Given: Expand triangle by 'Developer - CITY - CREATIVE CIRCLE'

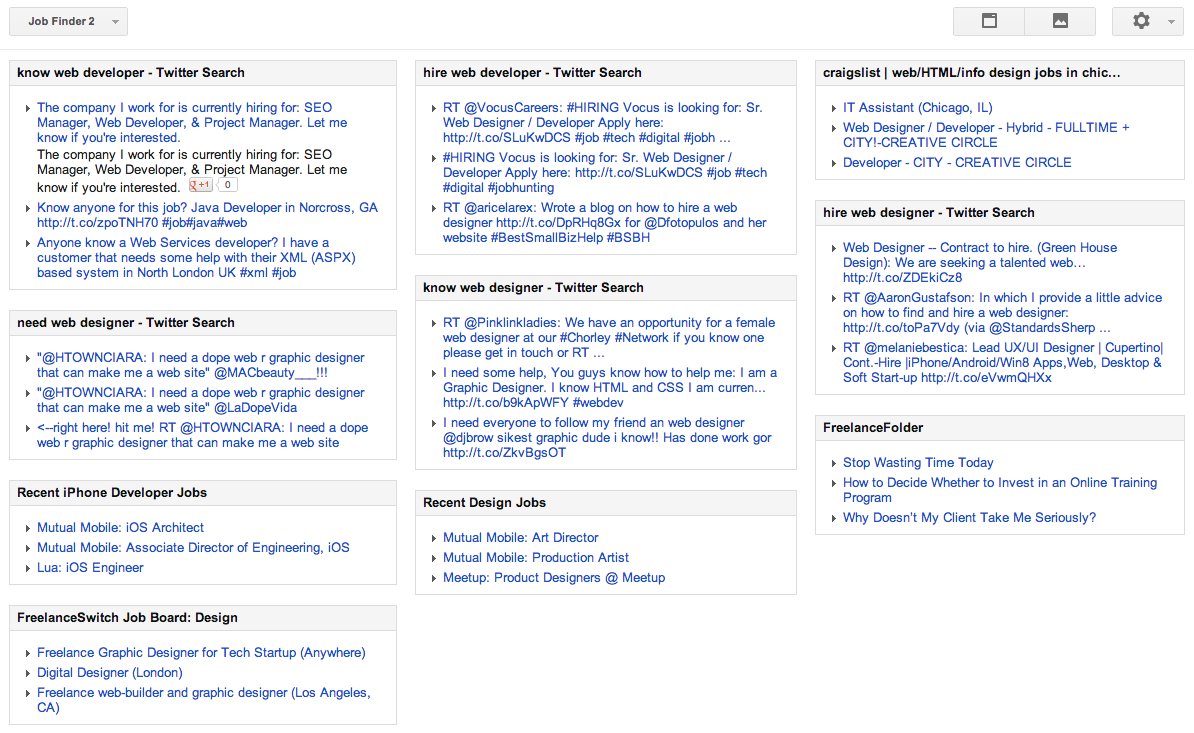Looking at the screenshot, I should [x=834, y=164].
